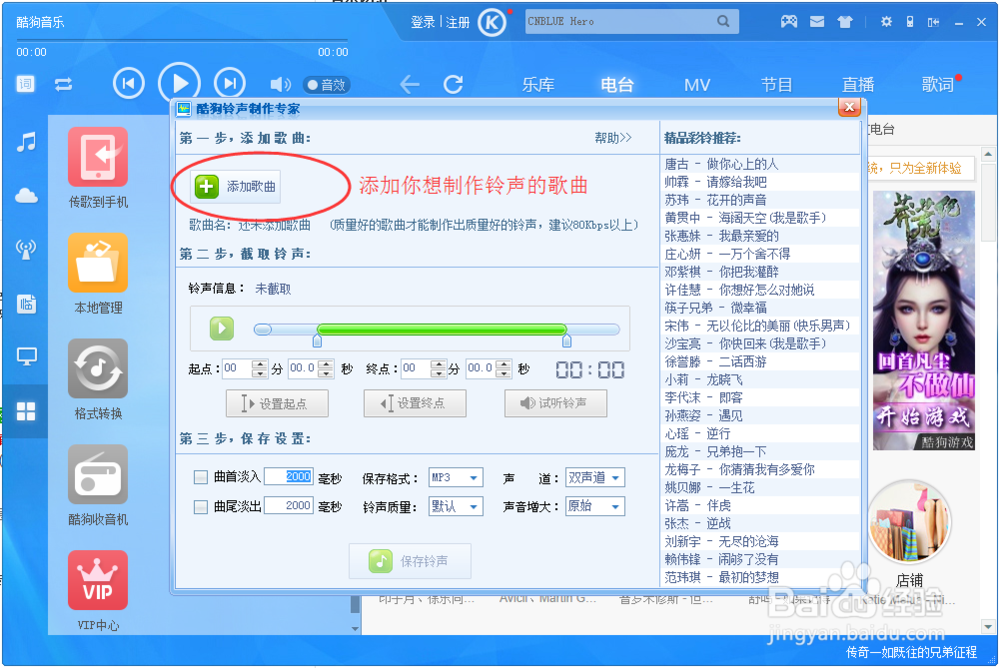Screen dimensions: 1000x668
Task: Switch to the MV tab
Action: click(696, 84)
